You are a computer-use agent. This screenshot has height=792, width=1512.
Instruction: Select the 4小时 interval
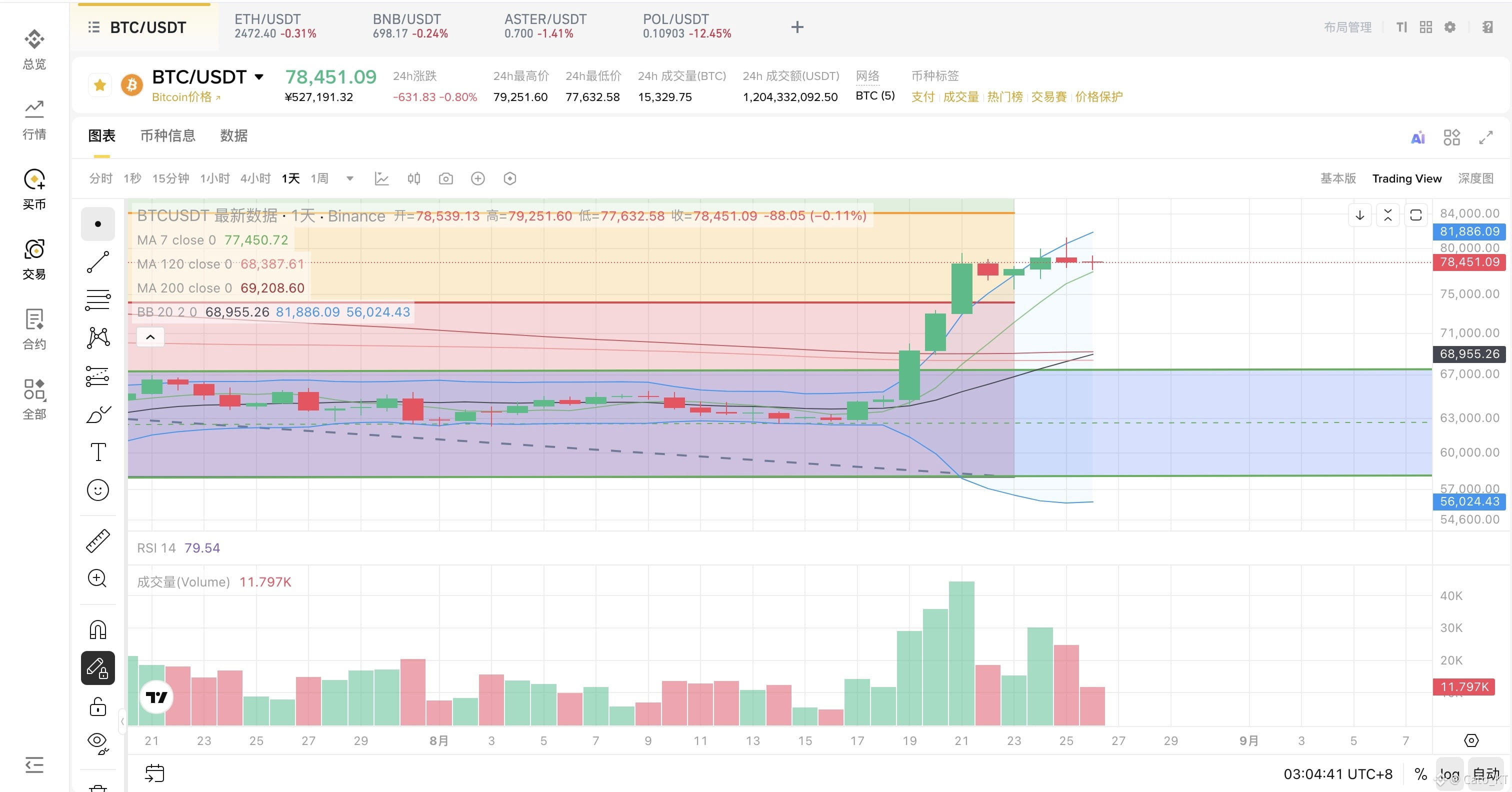(255, 178)
